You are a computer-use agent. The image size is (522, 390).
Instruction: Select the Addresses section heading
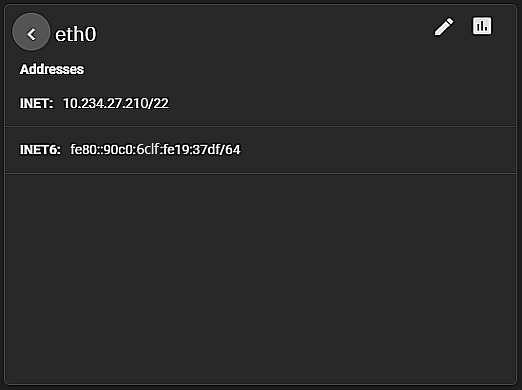[x=52, y=69]
